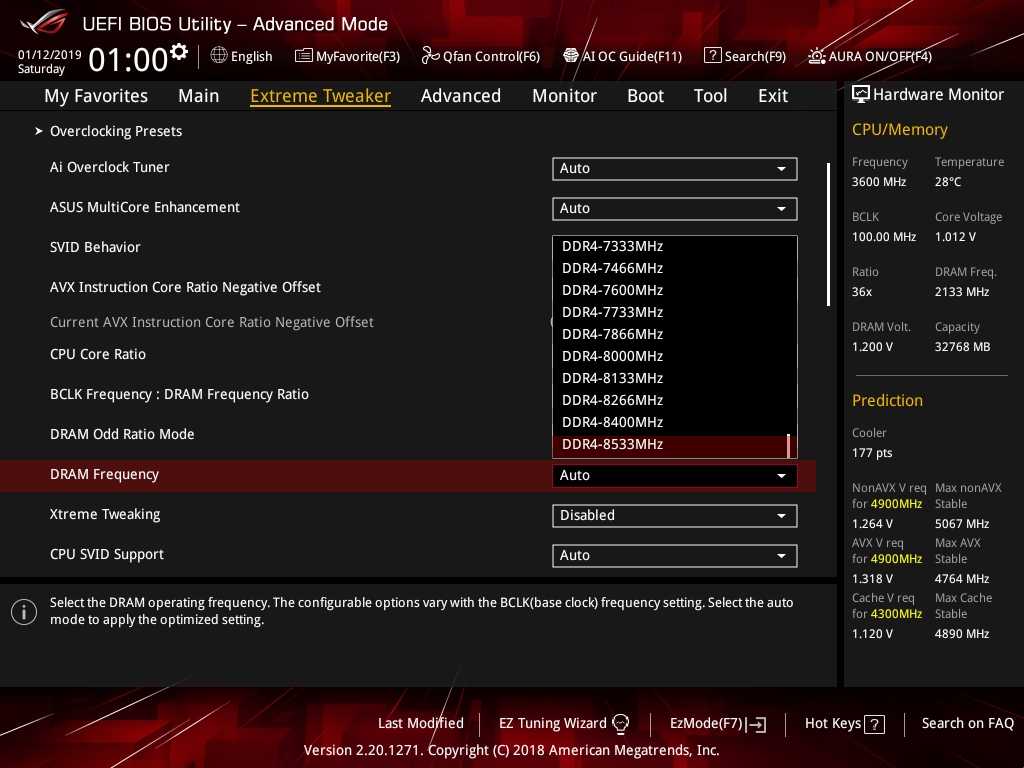Expand Overclocking Presets submenu
The height and width of the screenshot is (768, 1024).
coord(115,131)
